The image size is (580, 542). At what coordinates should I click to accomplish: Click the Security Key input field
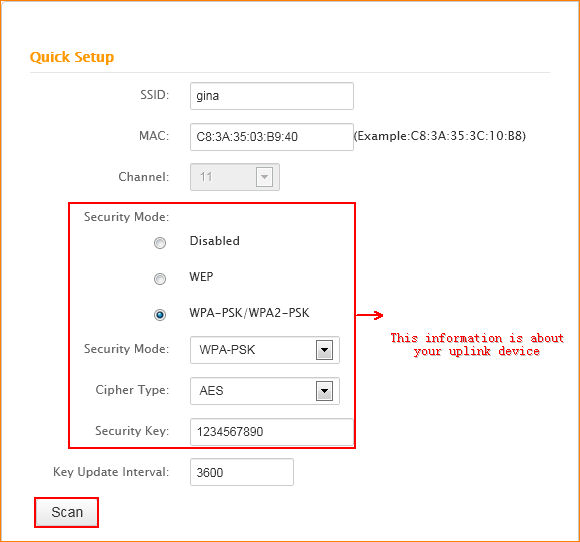(272, 432)
